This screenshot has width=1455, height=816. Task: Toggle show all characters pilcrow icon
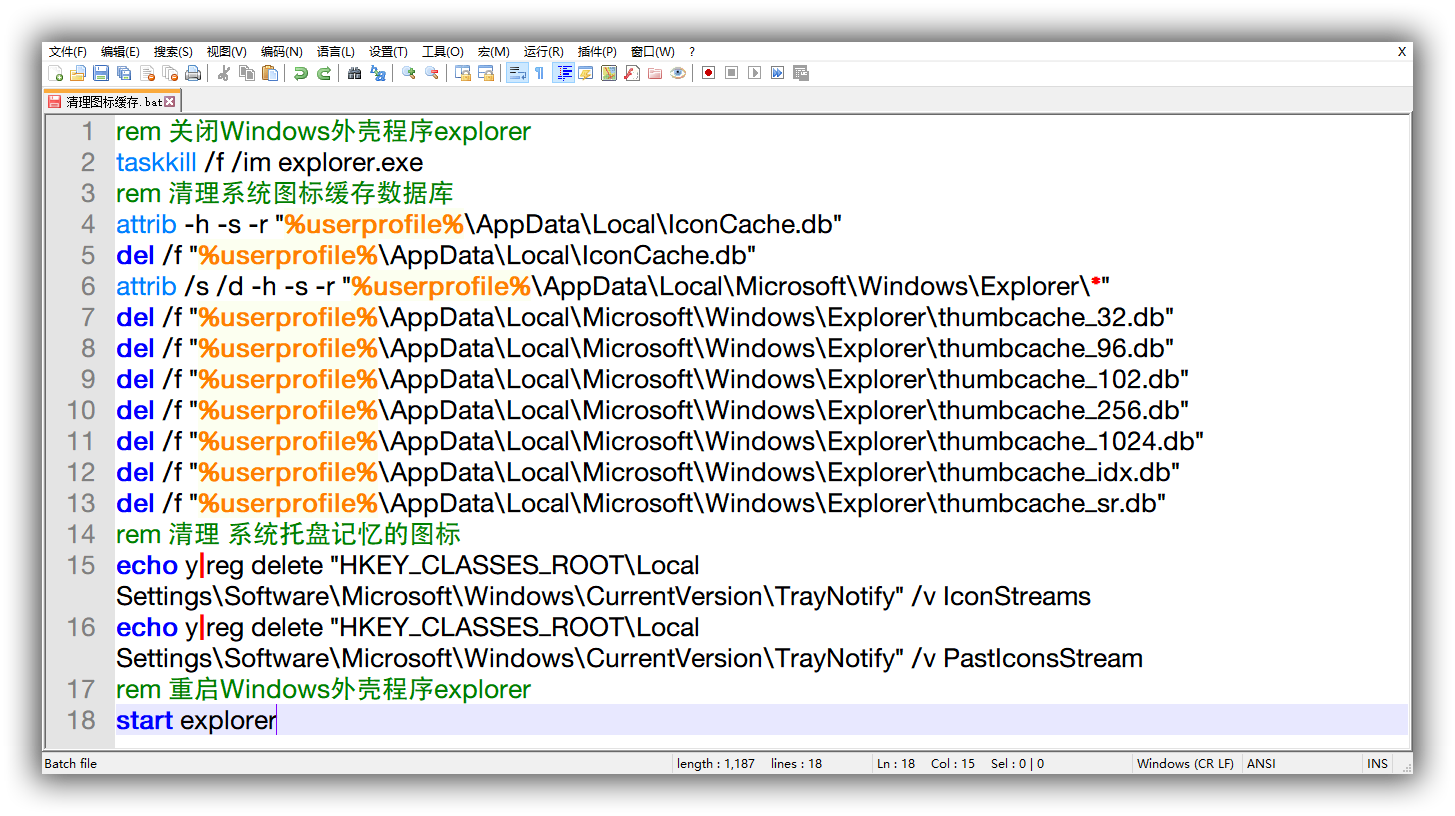pos(540,73)
